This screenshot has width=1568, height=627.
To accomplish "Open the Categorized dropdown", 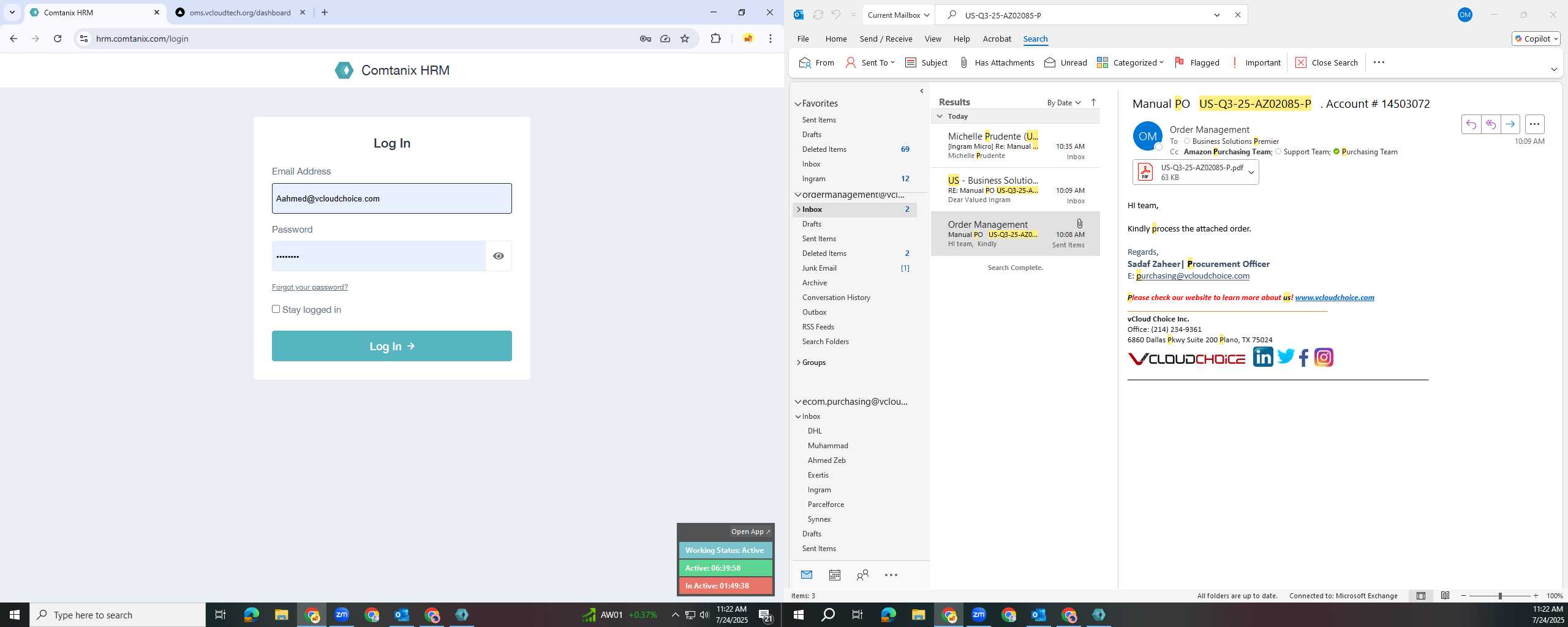I will click(x=1130, y=62).
